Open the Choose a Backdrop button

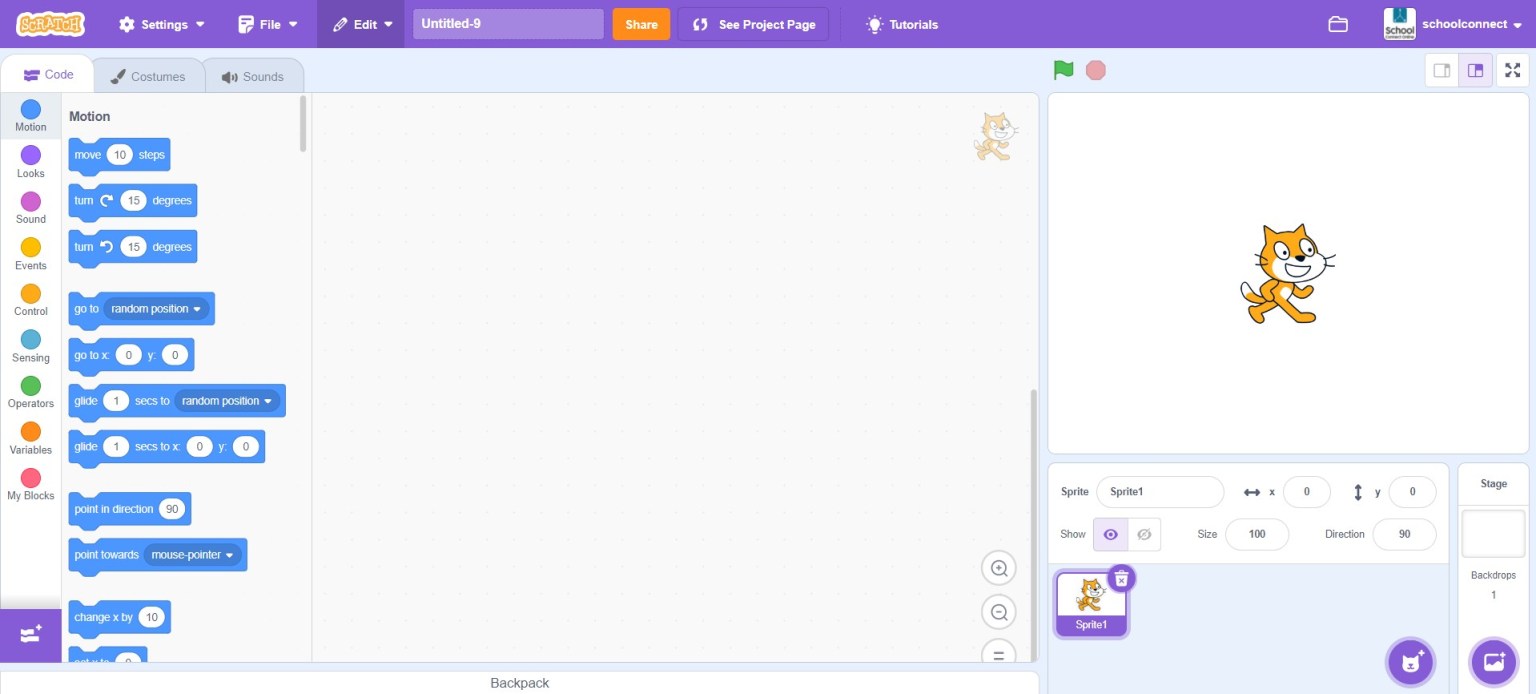tap(1493, 662)
